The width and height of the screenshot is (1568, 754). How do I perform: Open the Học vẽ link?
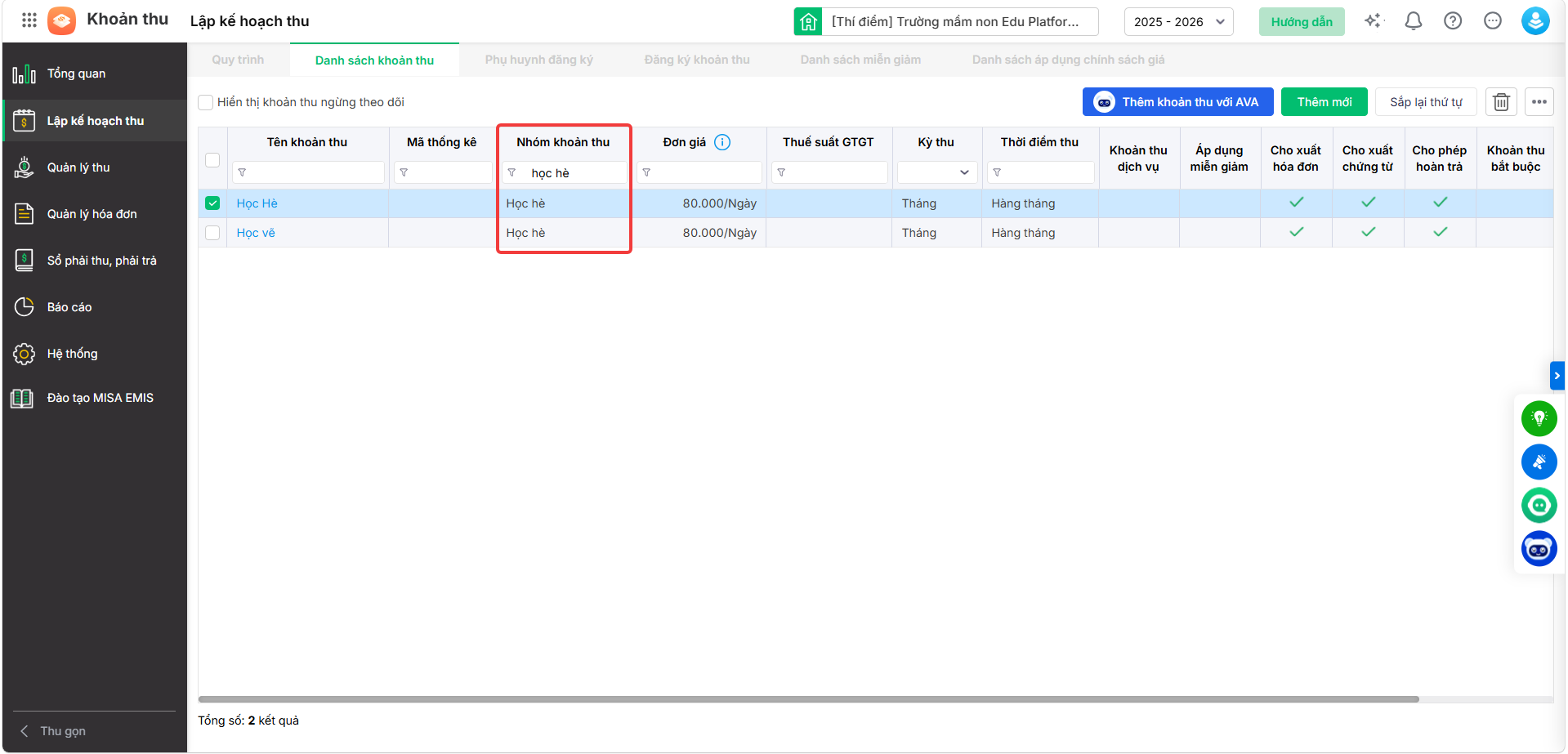point(256,233)
